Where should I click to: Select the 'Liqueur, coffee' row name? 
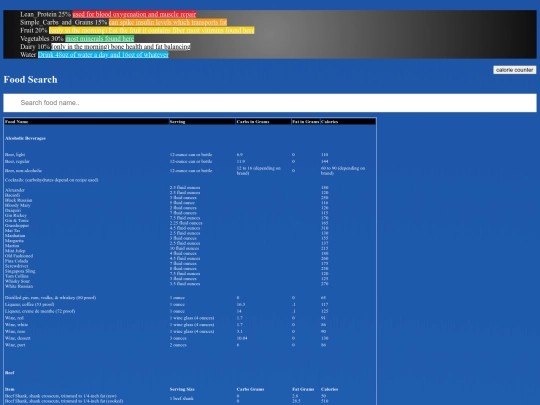click(29, 304)
